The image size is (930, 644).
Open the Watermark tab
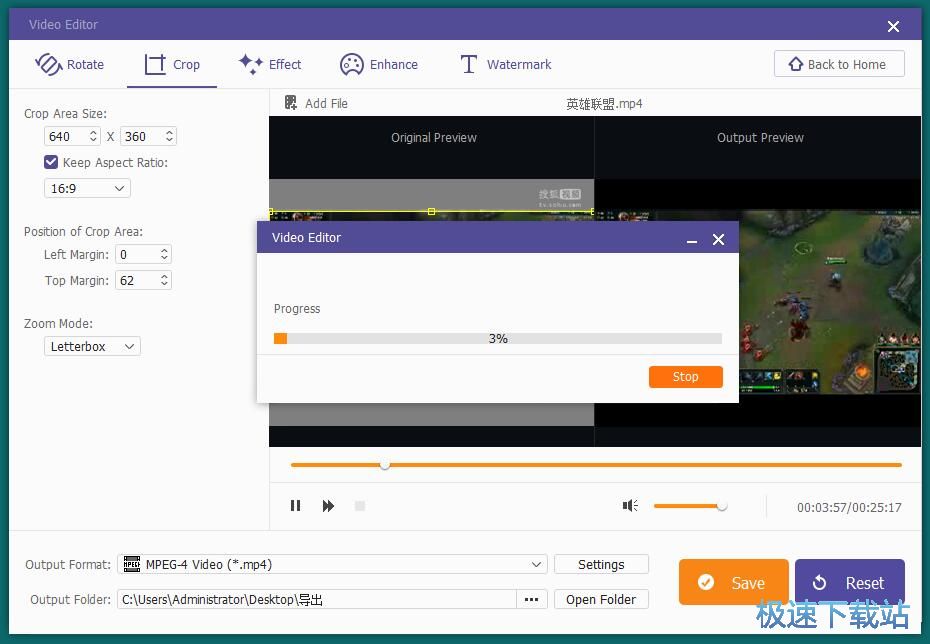(x=506, y=64)
